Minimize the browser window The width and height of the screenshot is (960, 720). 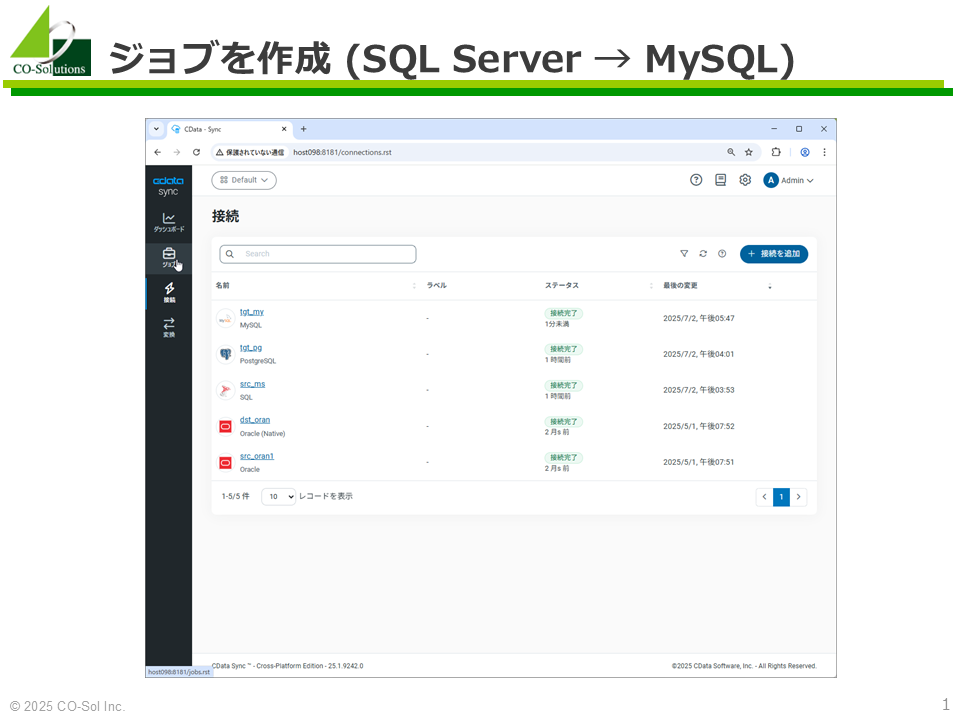pos(774,129)
